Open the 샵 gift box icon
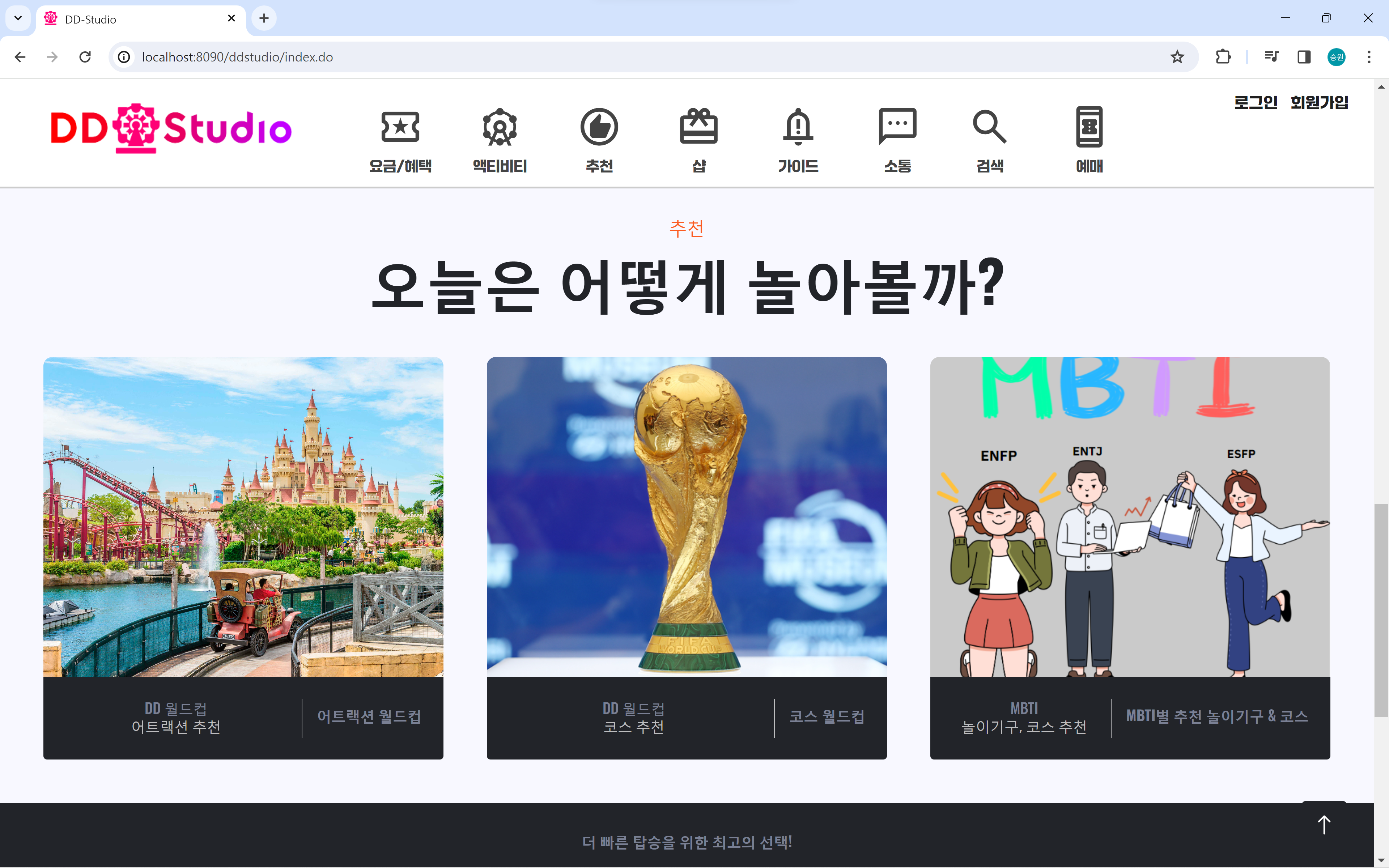The image size is (1389, 868). [x=698, y=126]
